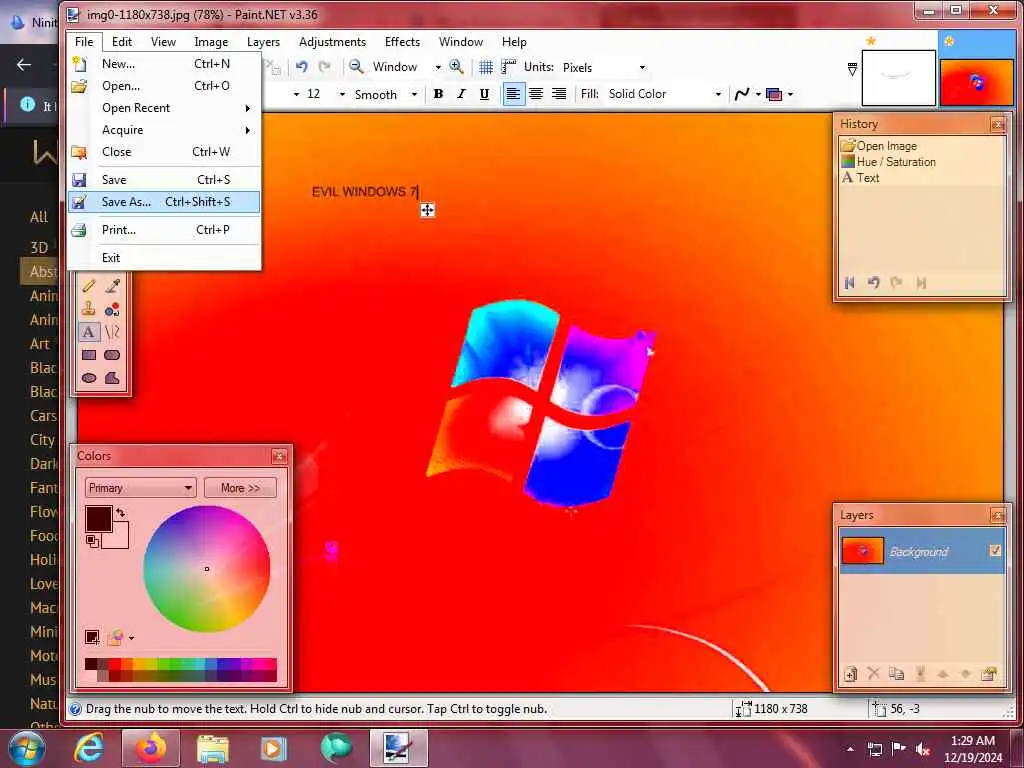The height and width of the screenshot is (768, 1024).
Task: Switch to the red image thumbnail
Action: 976,82
